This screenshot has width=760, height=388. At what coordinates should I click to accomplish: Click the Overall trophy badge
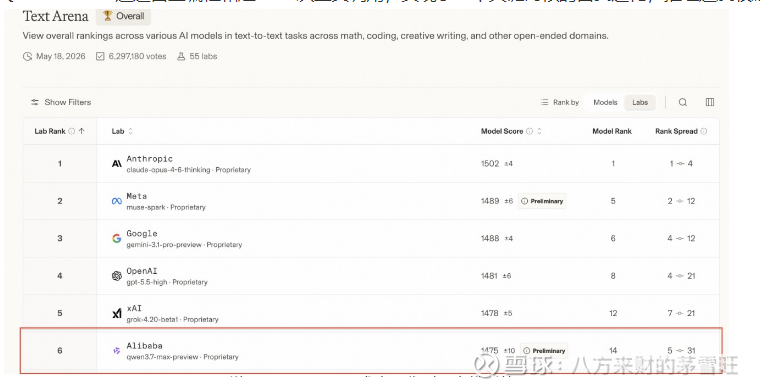[x=123, y=16]
